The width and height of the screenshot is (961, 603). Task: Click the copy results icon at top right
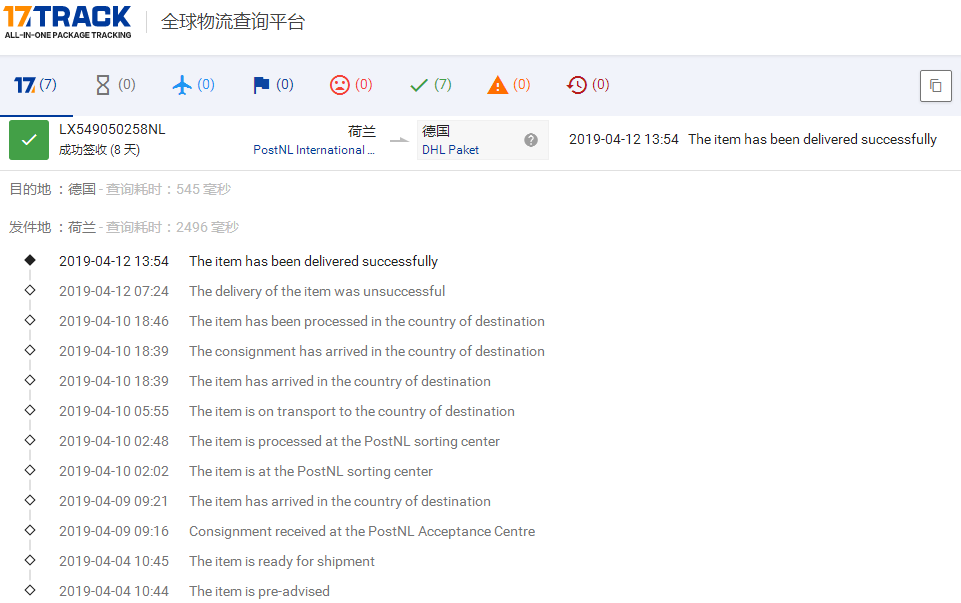(936, 86)
